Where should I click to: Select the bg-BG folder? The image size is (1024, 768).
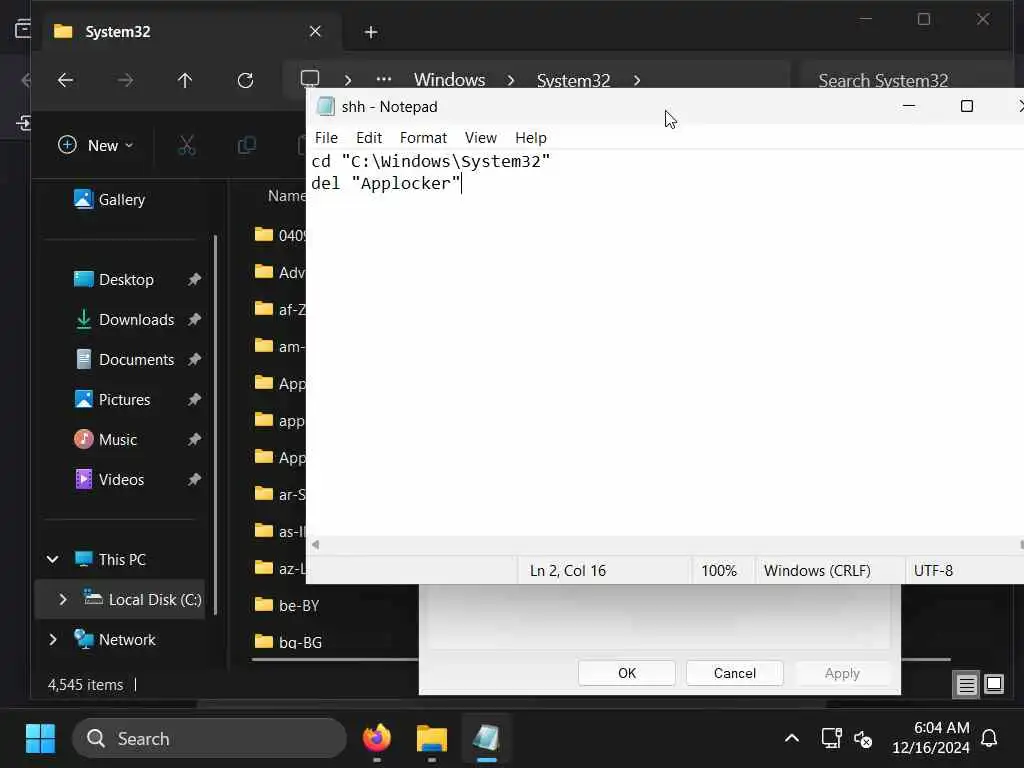[x=289, y=642]
